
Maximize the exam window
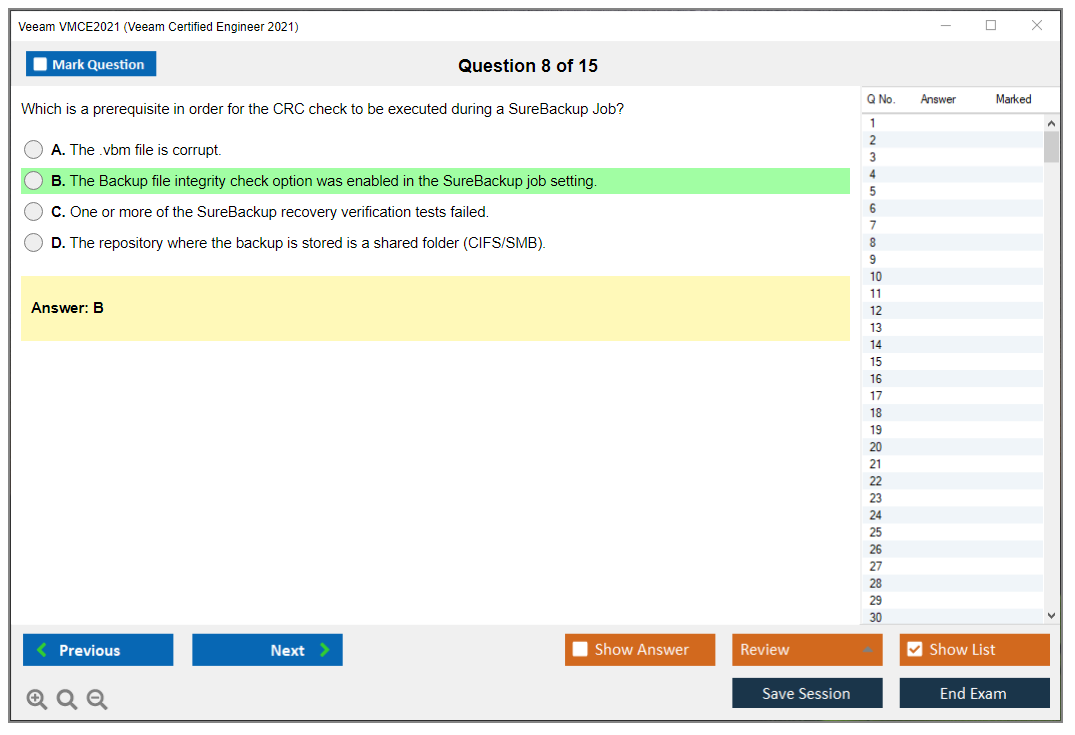pyautogui.click(x=991, y=26)
